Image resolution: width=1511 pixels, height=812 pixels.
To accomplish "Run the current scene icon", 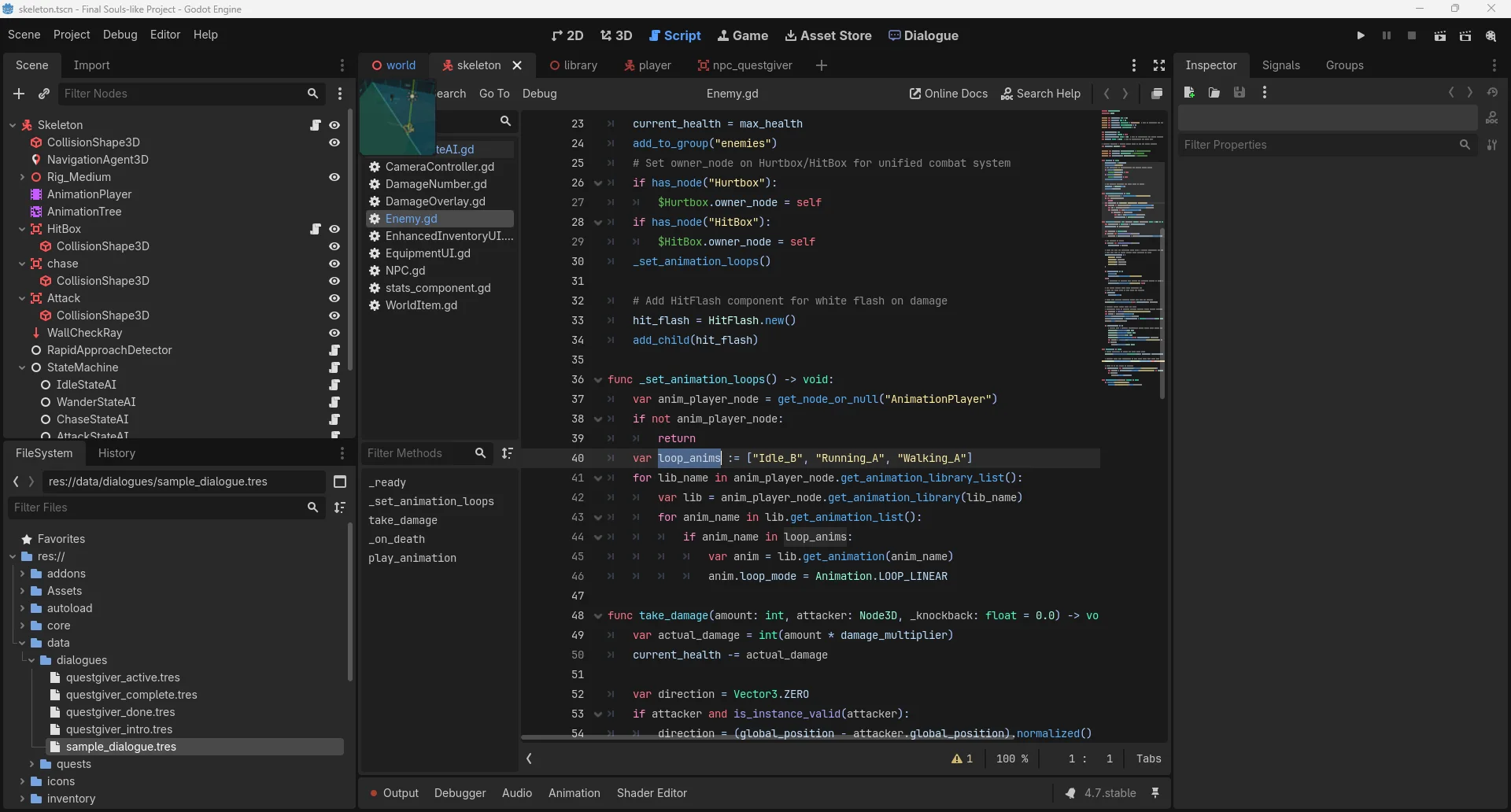I will tap(1439, 36).
